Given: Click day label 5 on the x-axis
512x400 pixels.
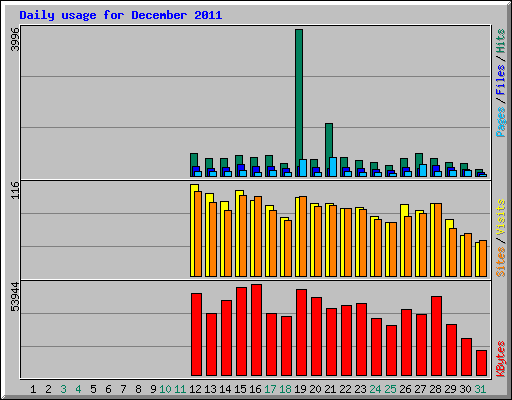Looking at the screenshot, I should pyautogui.click(x=93, y=389).
